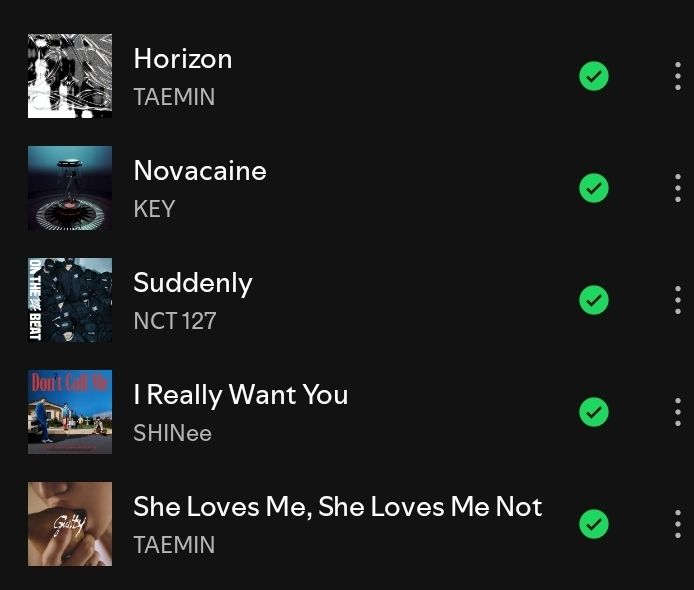Select Novacaine album cover thumbnail
The width and height of the screenshot is (694, 590).
[x=70, y=188]
